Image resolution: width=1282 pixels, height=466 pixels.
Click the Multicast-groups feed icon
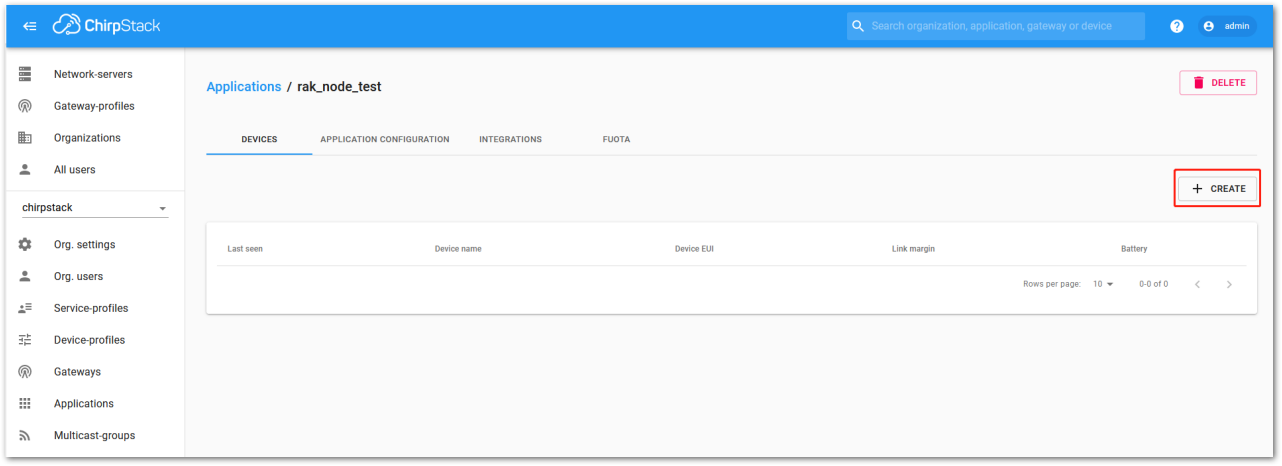tap(25, 436)
